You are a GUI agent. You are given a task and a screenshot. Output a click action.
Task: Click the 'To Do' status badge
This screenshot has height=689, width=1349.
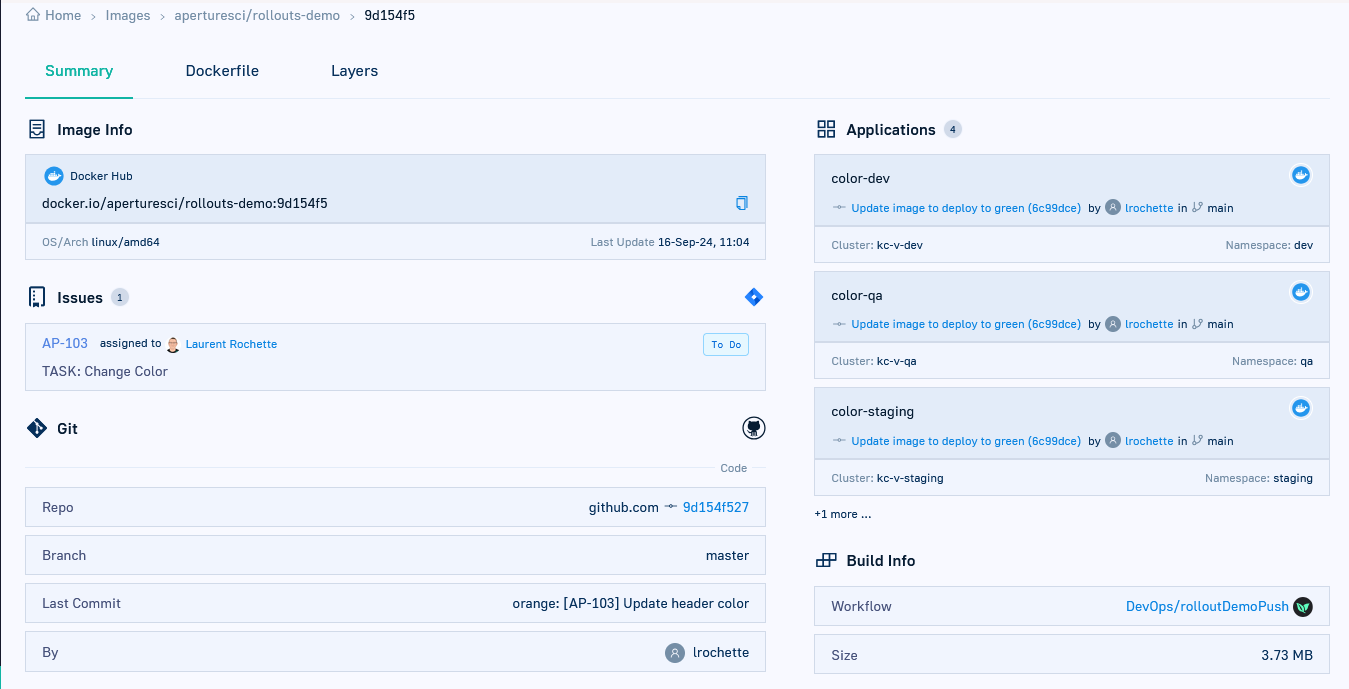tap(726, 344)
